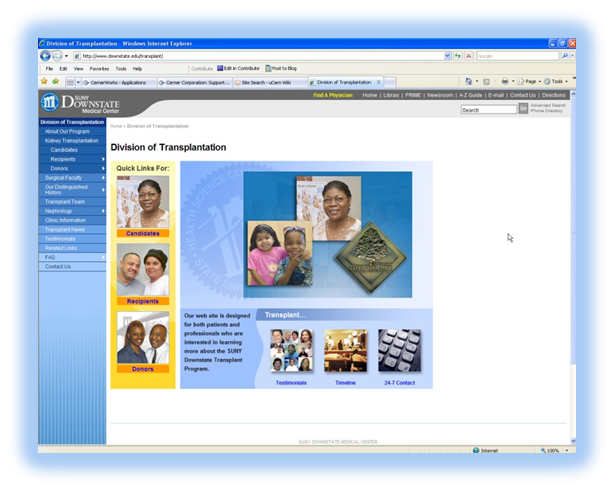Click Edit in Contribute toolbar button
Viewport: 614px width, 491px height.
point(238,69)
